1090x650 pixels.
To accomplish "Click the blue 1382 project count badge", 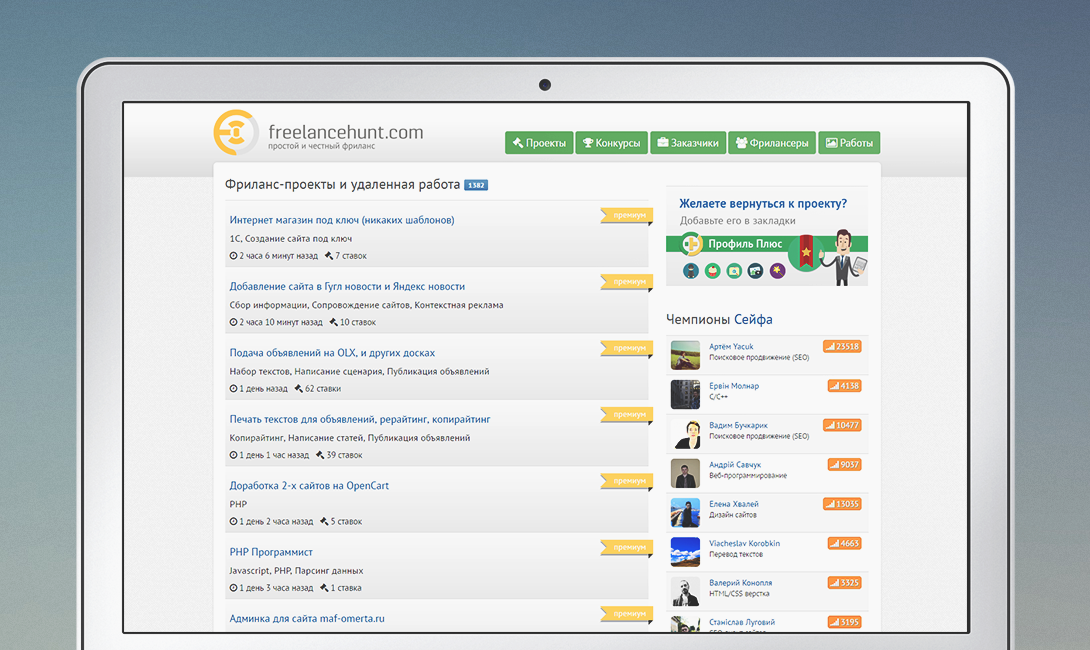I will pos(476,185).
